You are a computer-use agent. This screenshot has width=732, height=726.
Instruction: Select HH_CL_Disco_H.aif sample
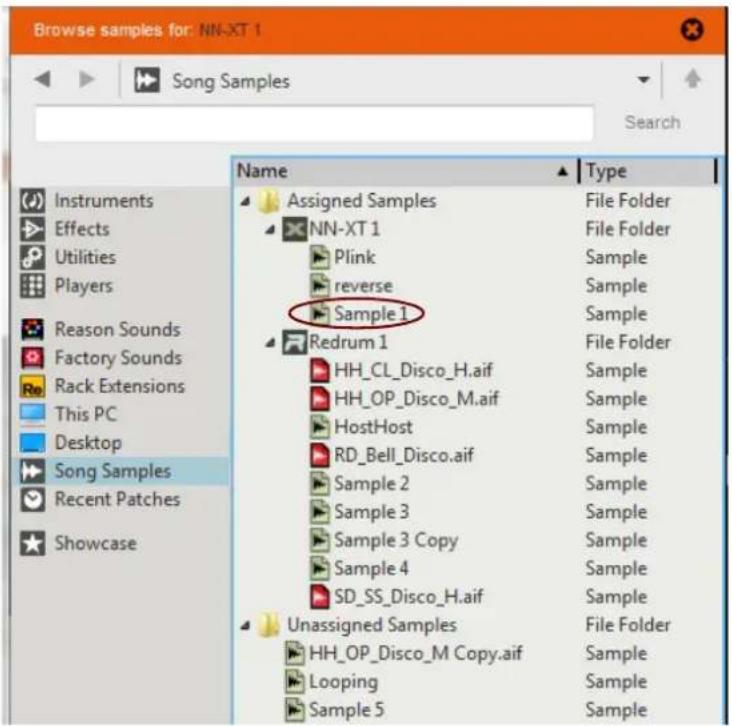413,371
